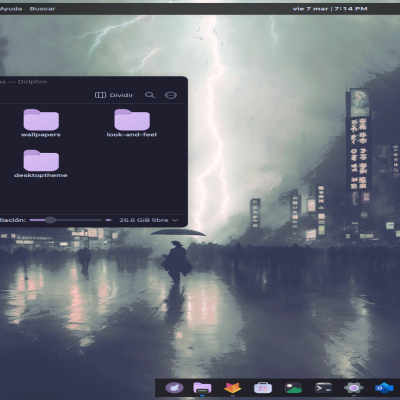Image resolution: width=400 pixels, height=400 pixels.
Task: Open the look-and-feel folder
Action: tap(132, 123)
